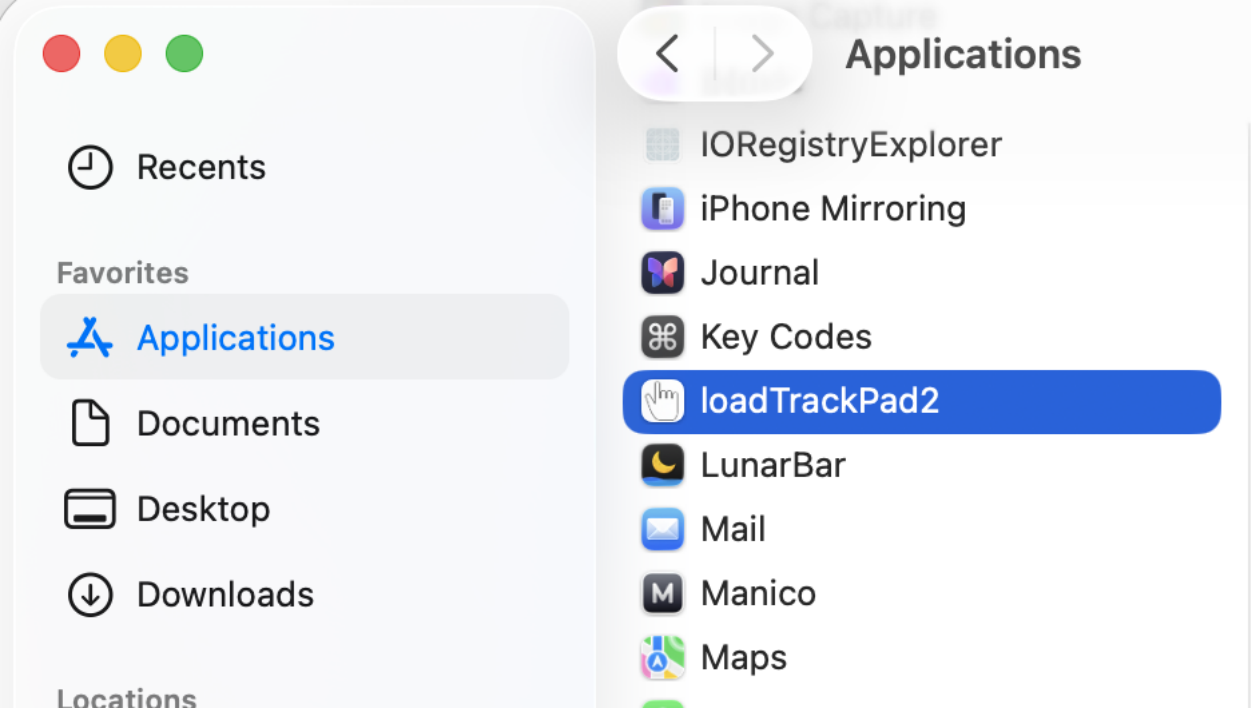
Task: Click the Documents page icon in sidebar
Action: click(x=90, y=423)
